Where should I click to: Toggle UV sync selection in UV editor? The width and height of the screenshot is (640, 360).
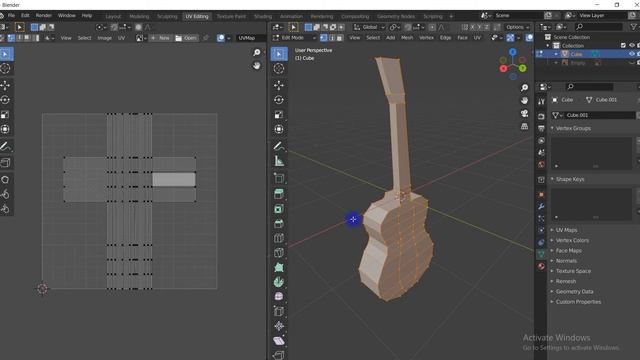[x=3, y=38]
